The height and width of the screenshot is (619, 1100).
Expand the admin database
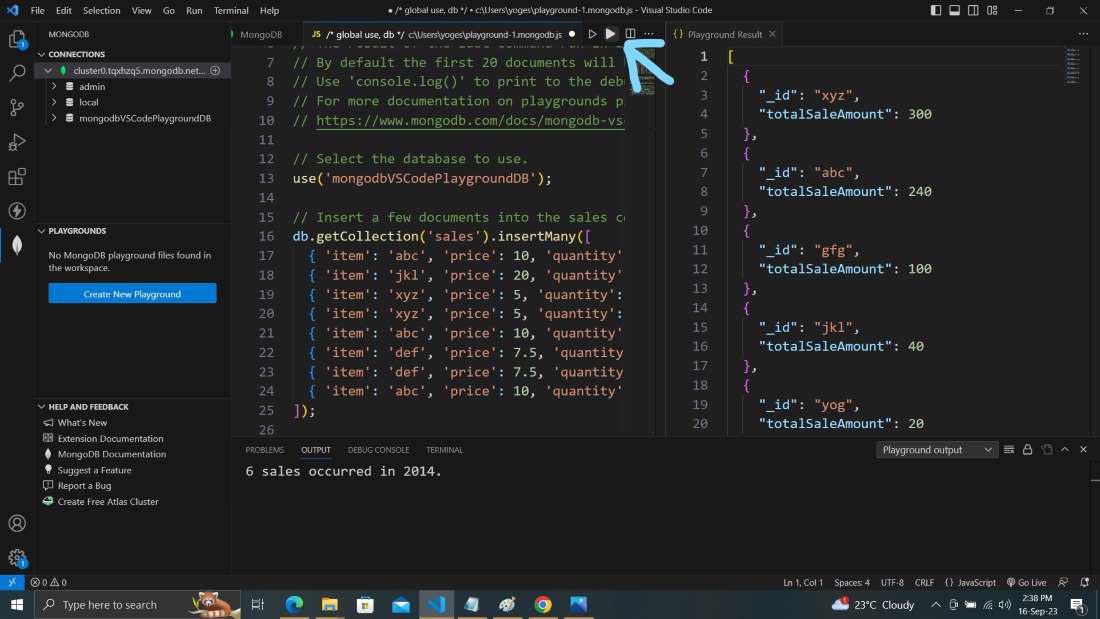tap(54, 86)
